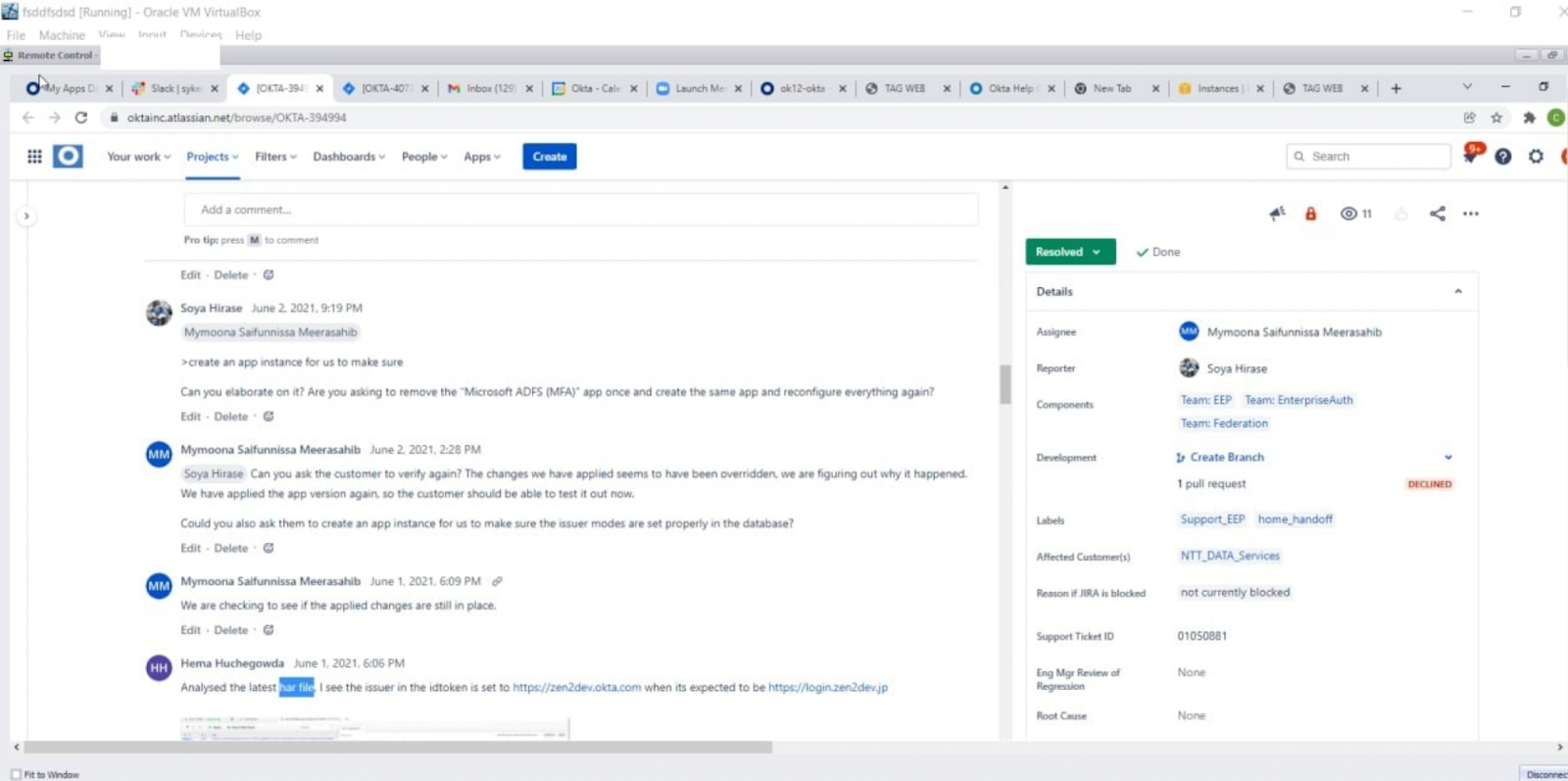Open the People dropdown
1568x781 pixels.
coord(424,157)
